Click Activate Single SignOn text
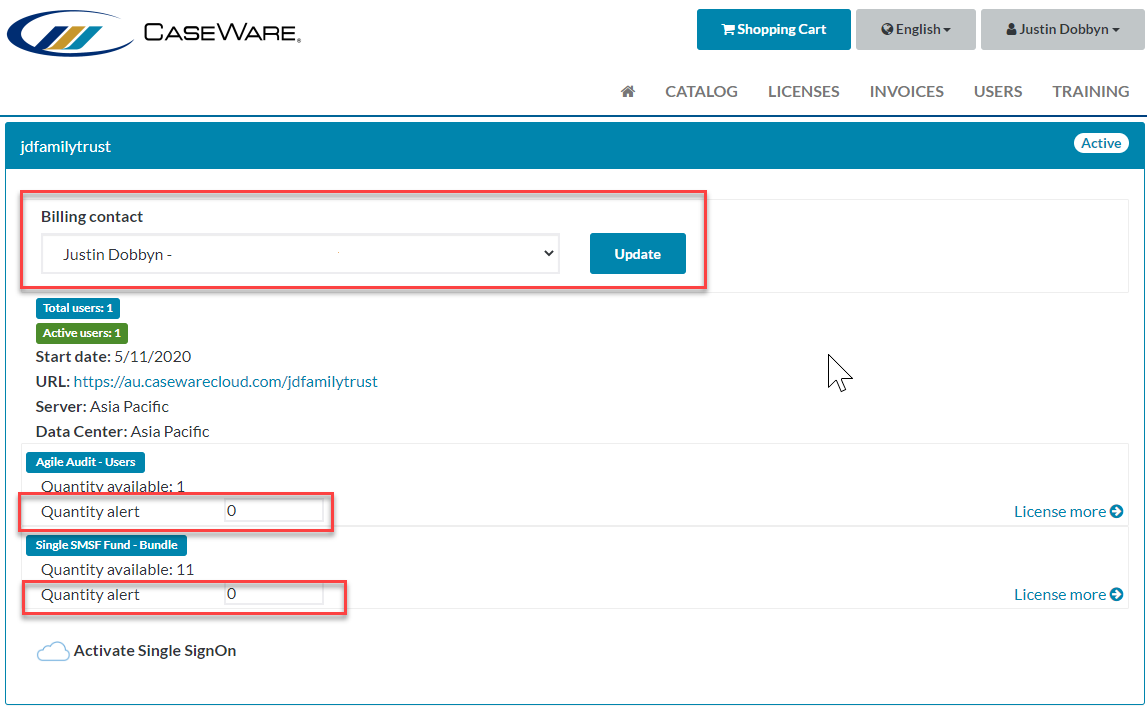Screen dimensions: 1147x710 point(155,651)
